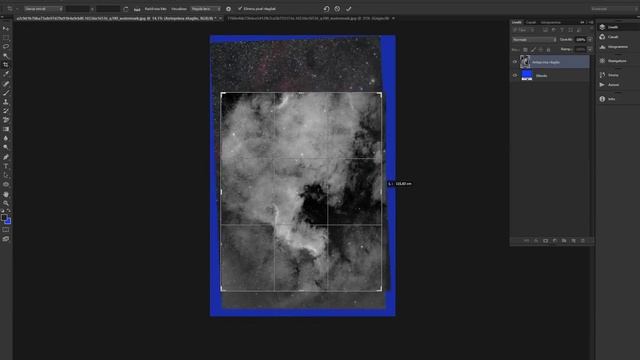
Task: Select the Hand tool
Action: pos(6,194)
